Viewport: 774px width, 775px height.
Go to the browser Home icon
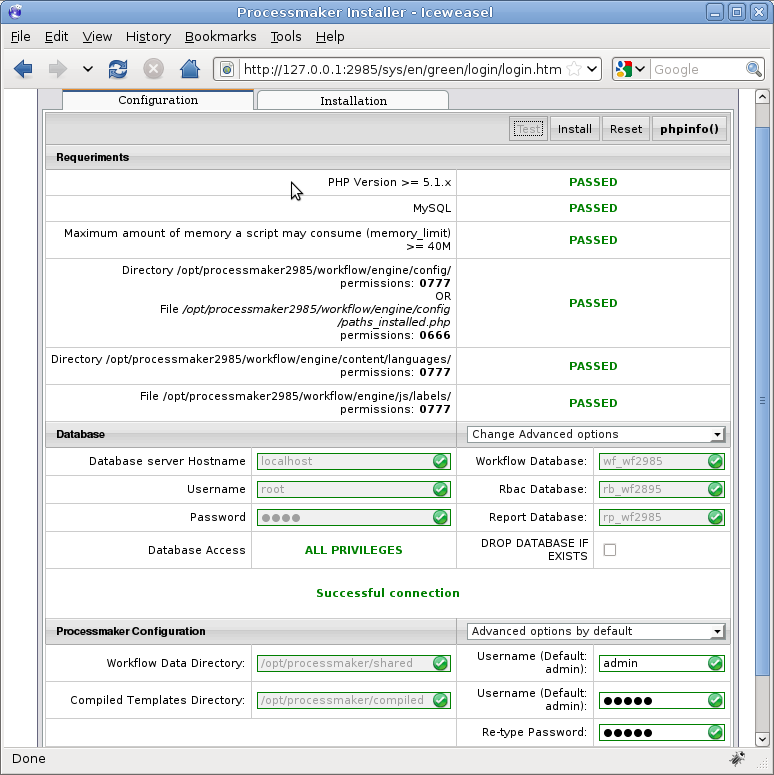[x=188, y=69]
